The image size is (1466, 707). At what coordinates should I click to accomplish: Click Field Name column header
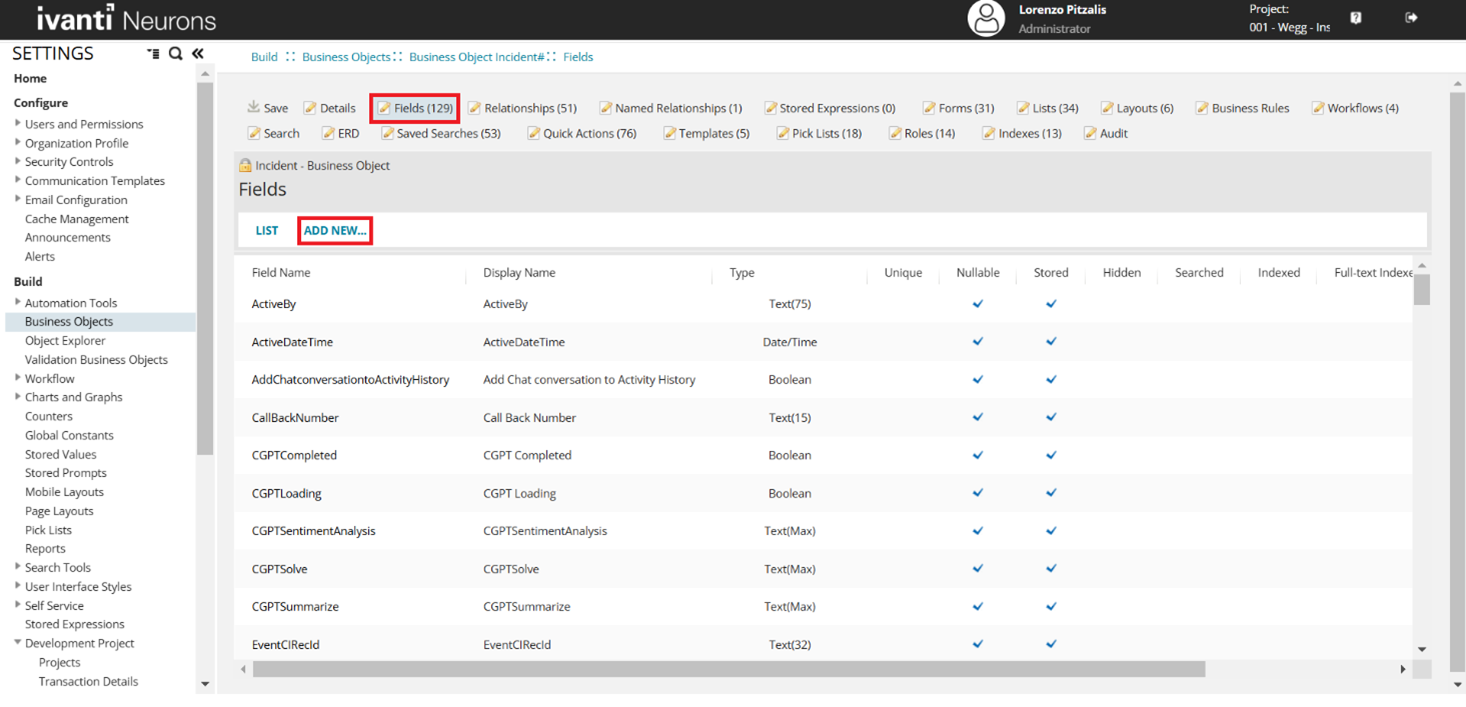(281, 272)
